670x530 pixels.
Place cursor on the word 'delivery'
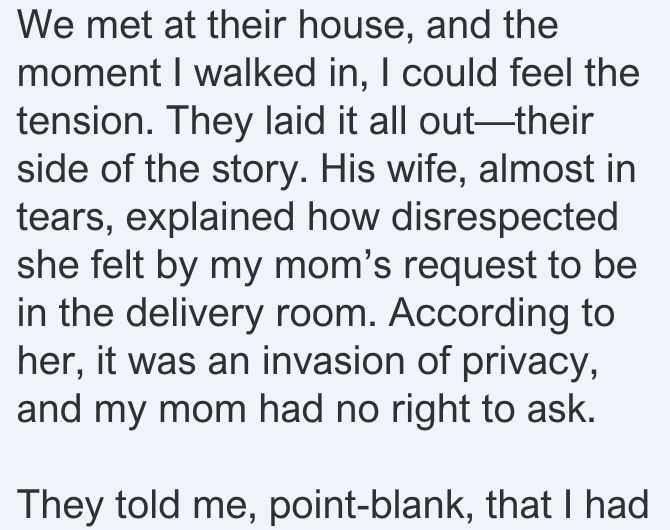[x=194, y=313]
